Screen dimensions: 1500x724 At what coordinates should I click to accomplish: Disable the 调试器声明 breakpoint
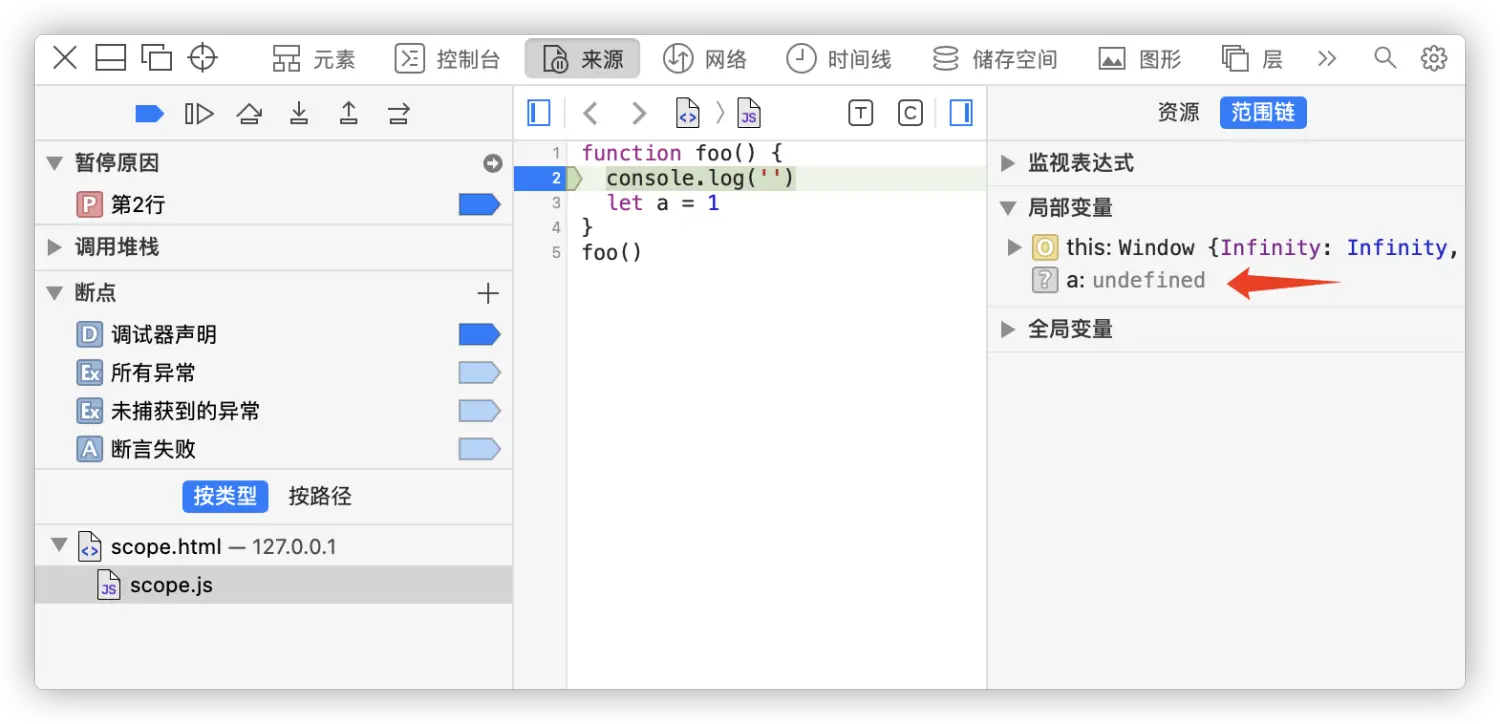point(479,335)
